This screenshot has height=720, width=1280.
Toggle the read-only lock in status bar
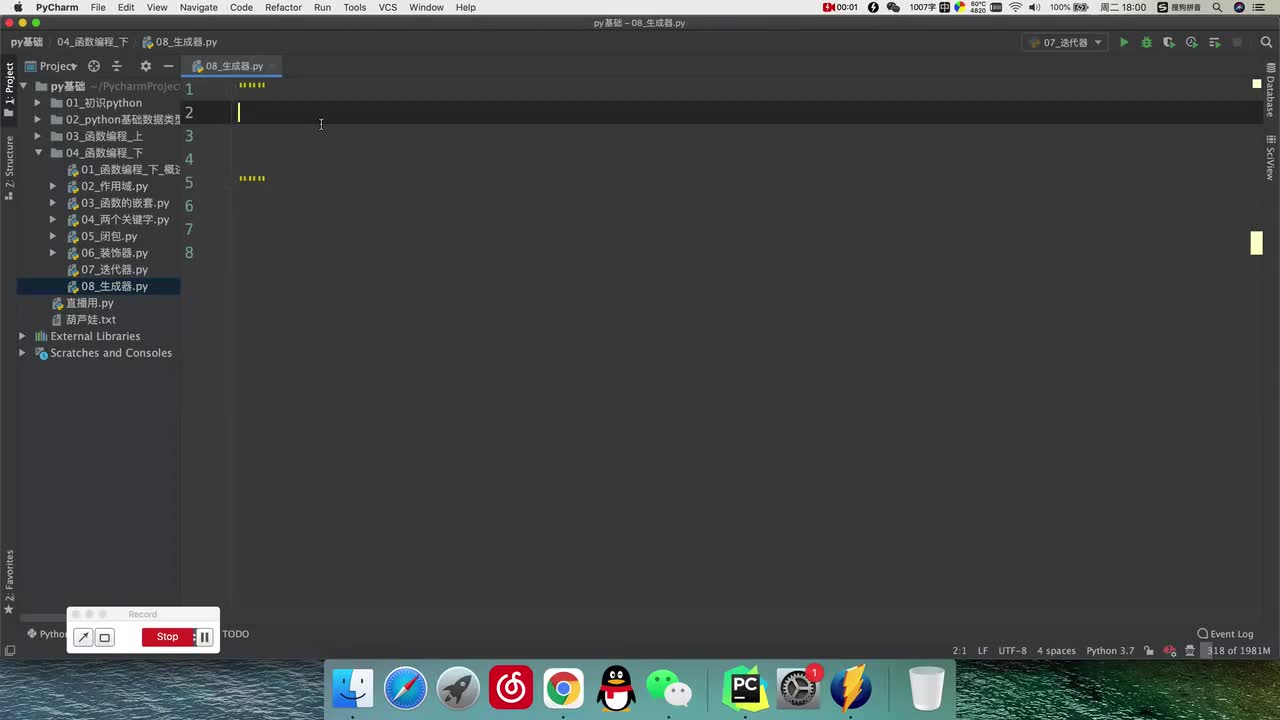1149,651
